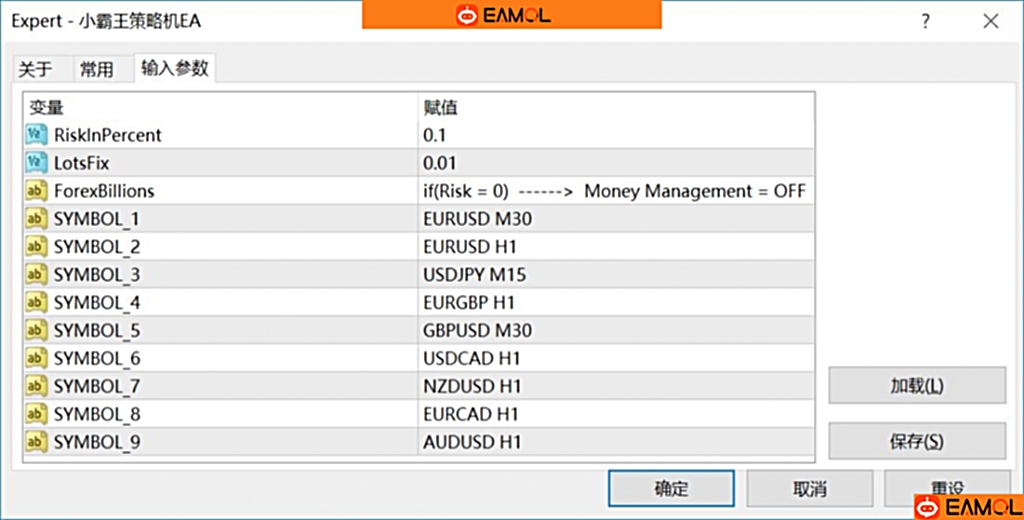Image resolution: width=1024 pixels, height=520 pixels.
Task: Click the SYMBOL_4 string icon
Action: coord(37,302)
